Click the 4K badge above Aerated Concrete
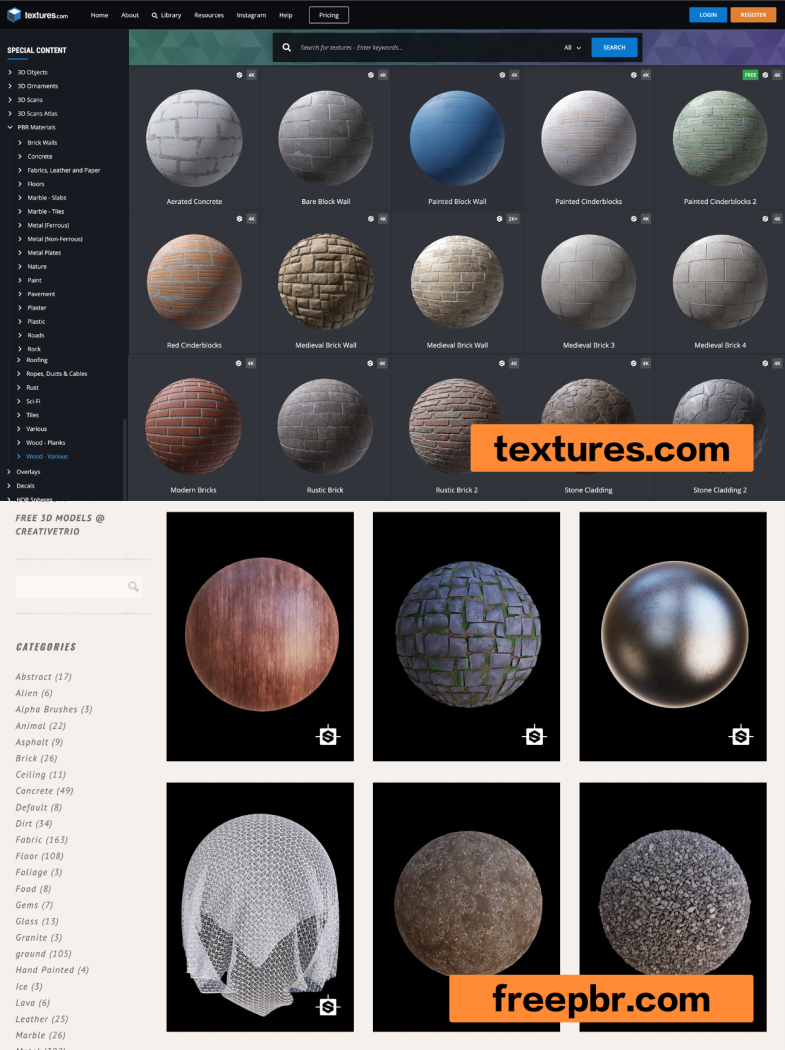Screen dimensions: 785x1050 pos(251,75)
